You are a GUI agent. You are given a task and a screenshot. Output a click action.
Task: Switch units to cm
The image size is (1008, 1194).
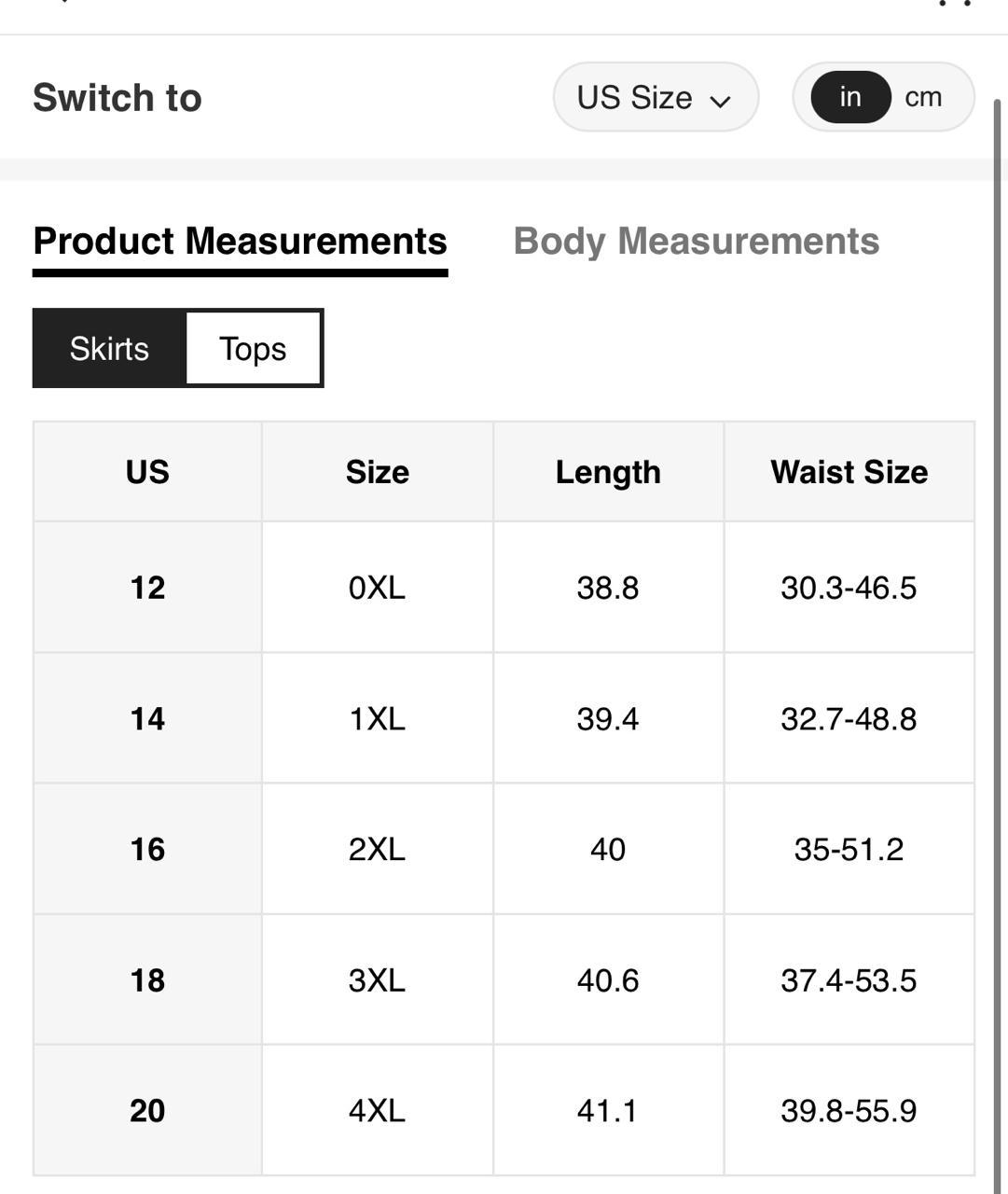coord(923,97)
